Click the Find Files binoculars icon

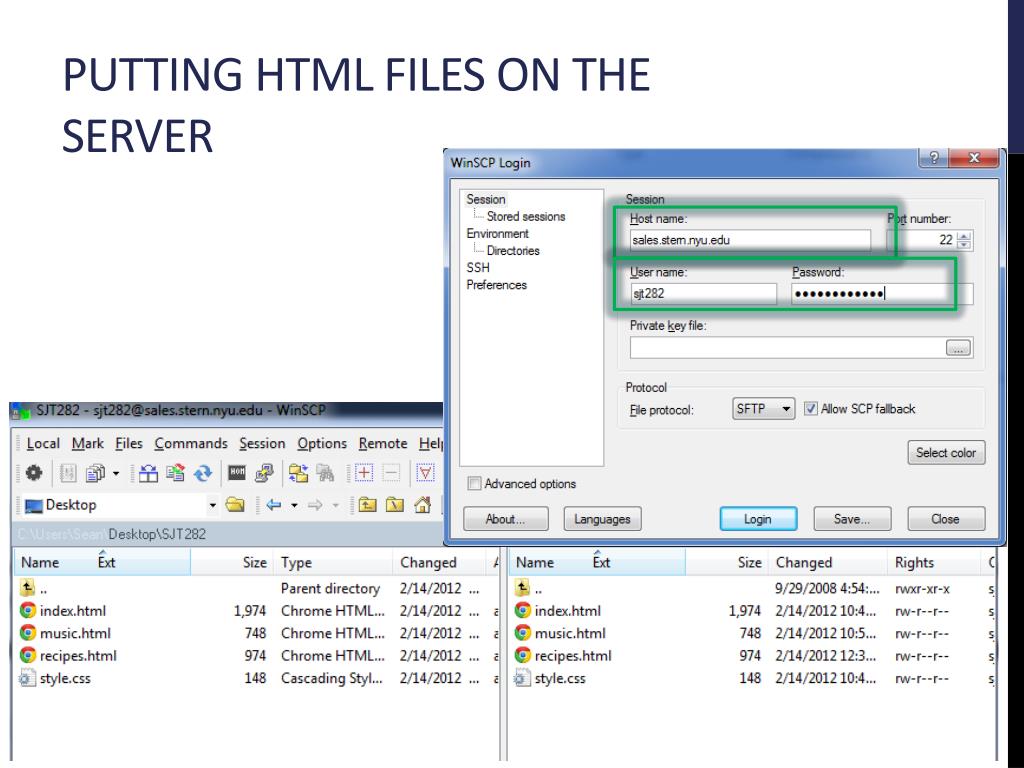[325, 472]
